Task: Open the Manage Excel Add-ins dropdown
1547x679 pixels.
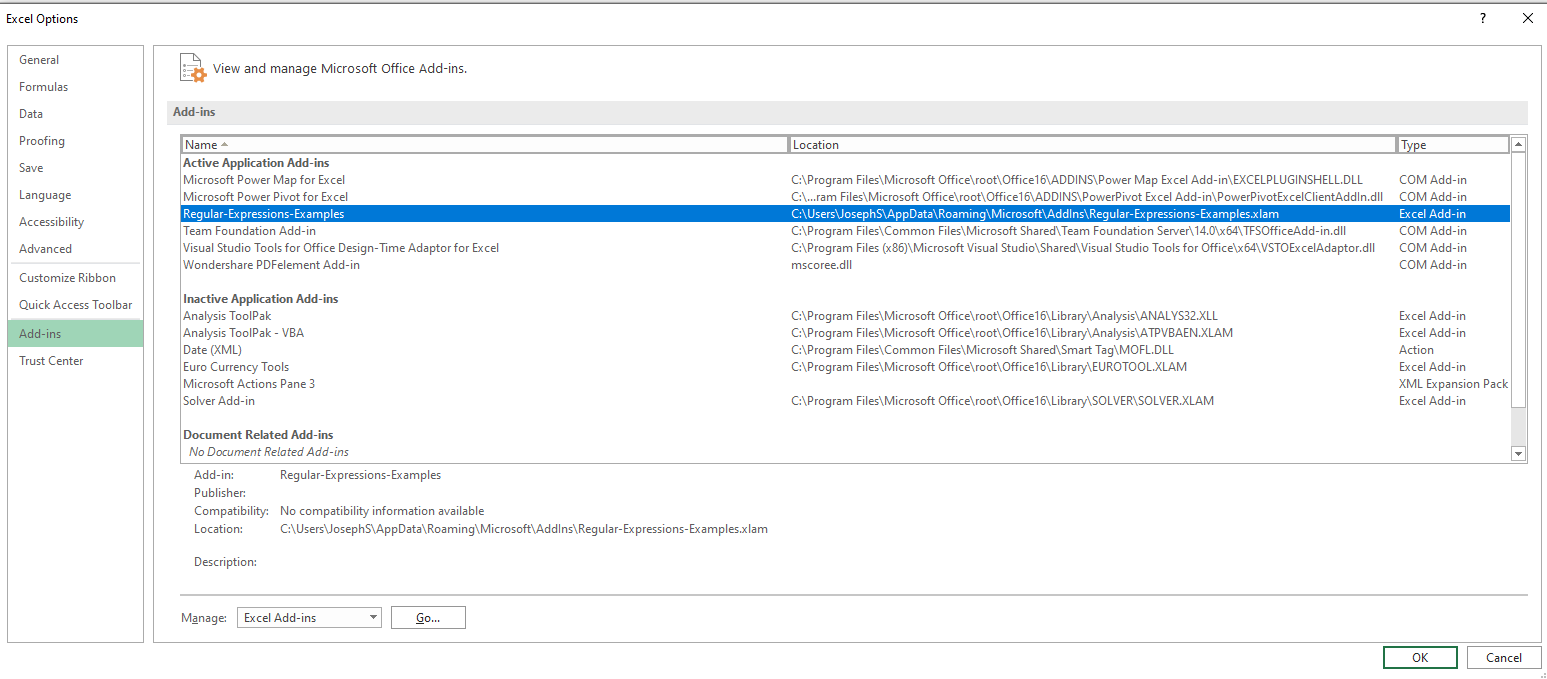Action: coord(309,618)
